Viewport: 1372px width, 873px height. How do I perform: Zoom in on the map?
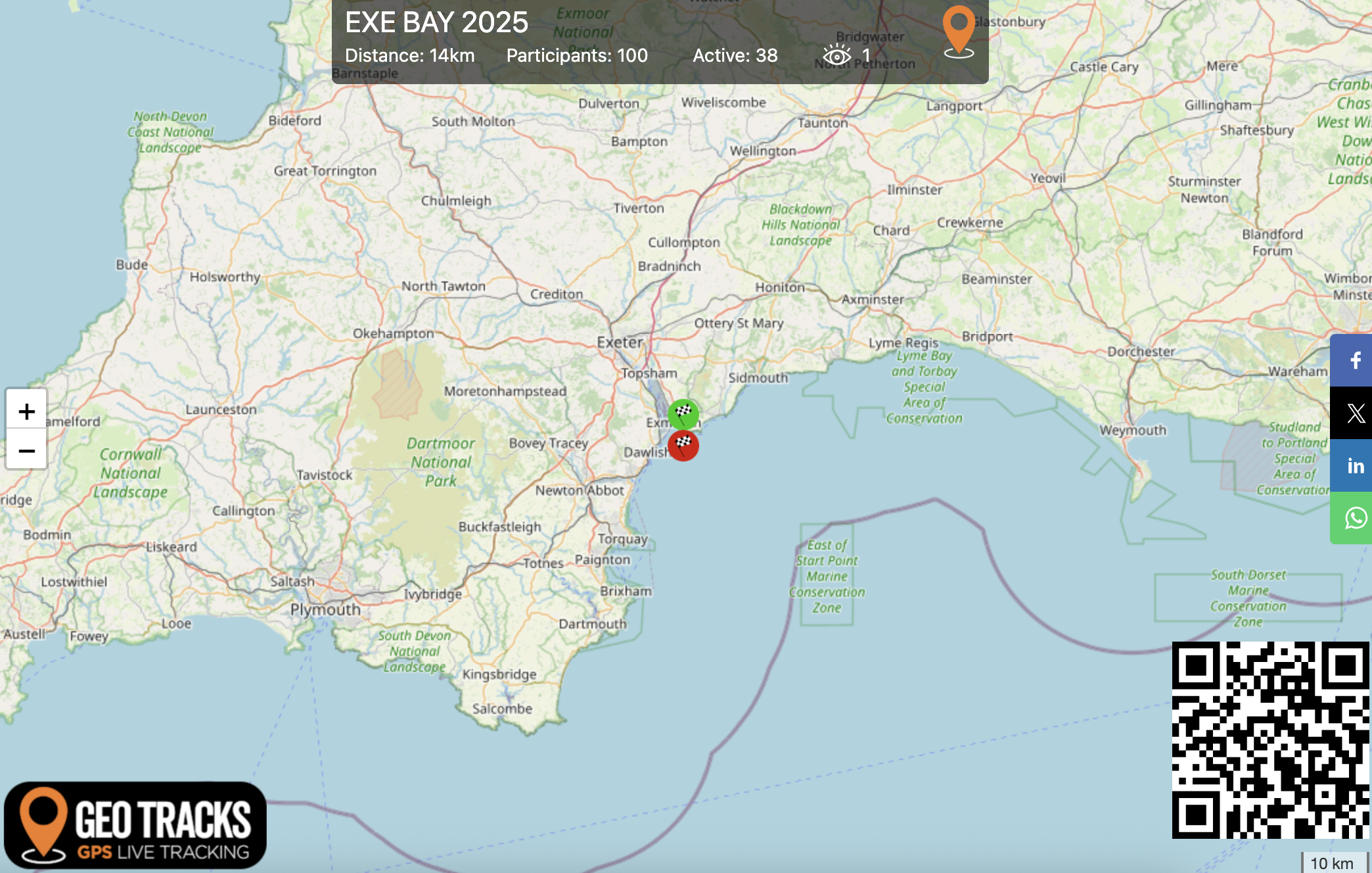tap(26, 411)
